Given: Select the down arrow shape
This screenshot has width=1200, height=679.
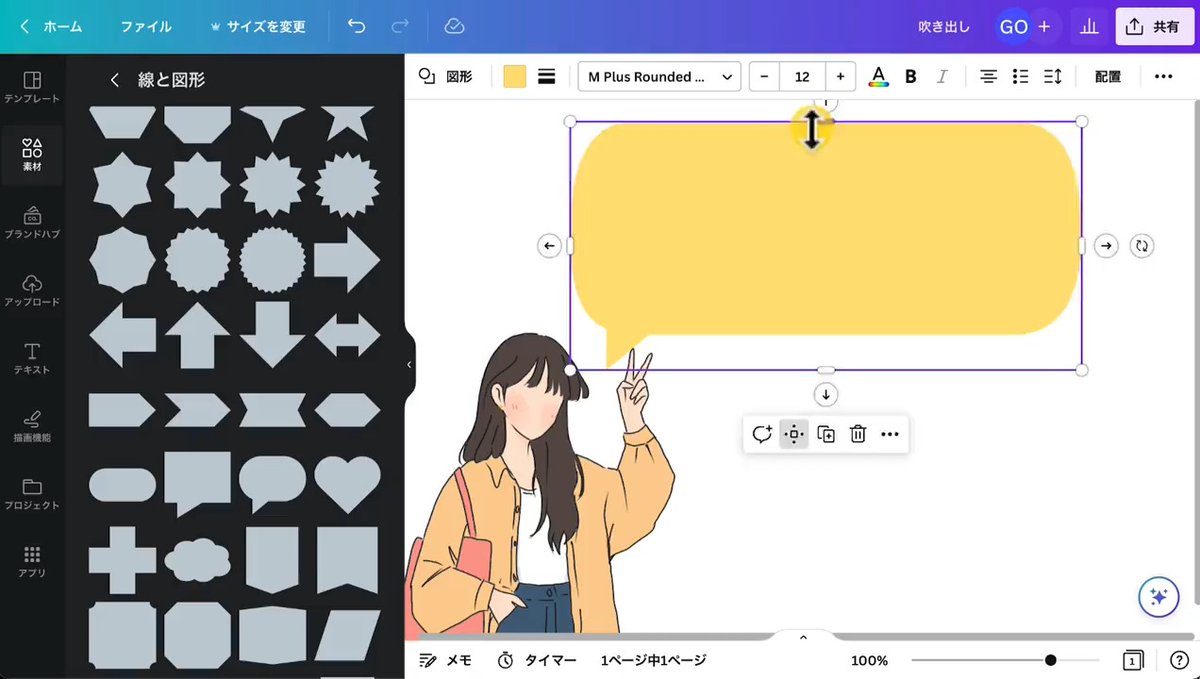Looking at the screenshot, I should 272,335.
